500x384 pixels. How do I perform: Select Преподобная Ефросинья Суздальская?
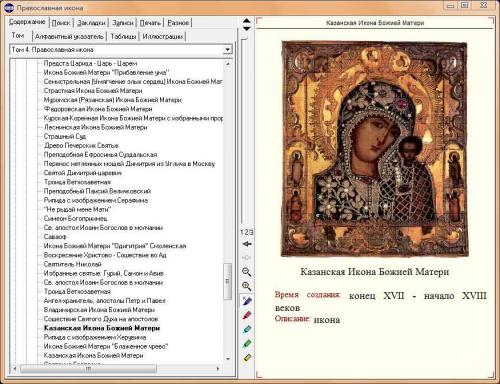coord(100,155)
